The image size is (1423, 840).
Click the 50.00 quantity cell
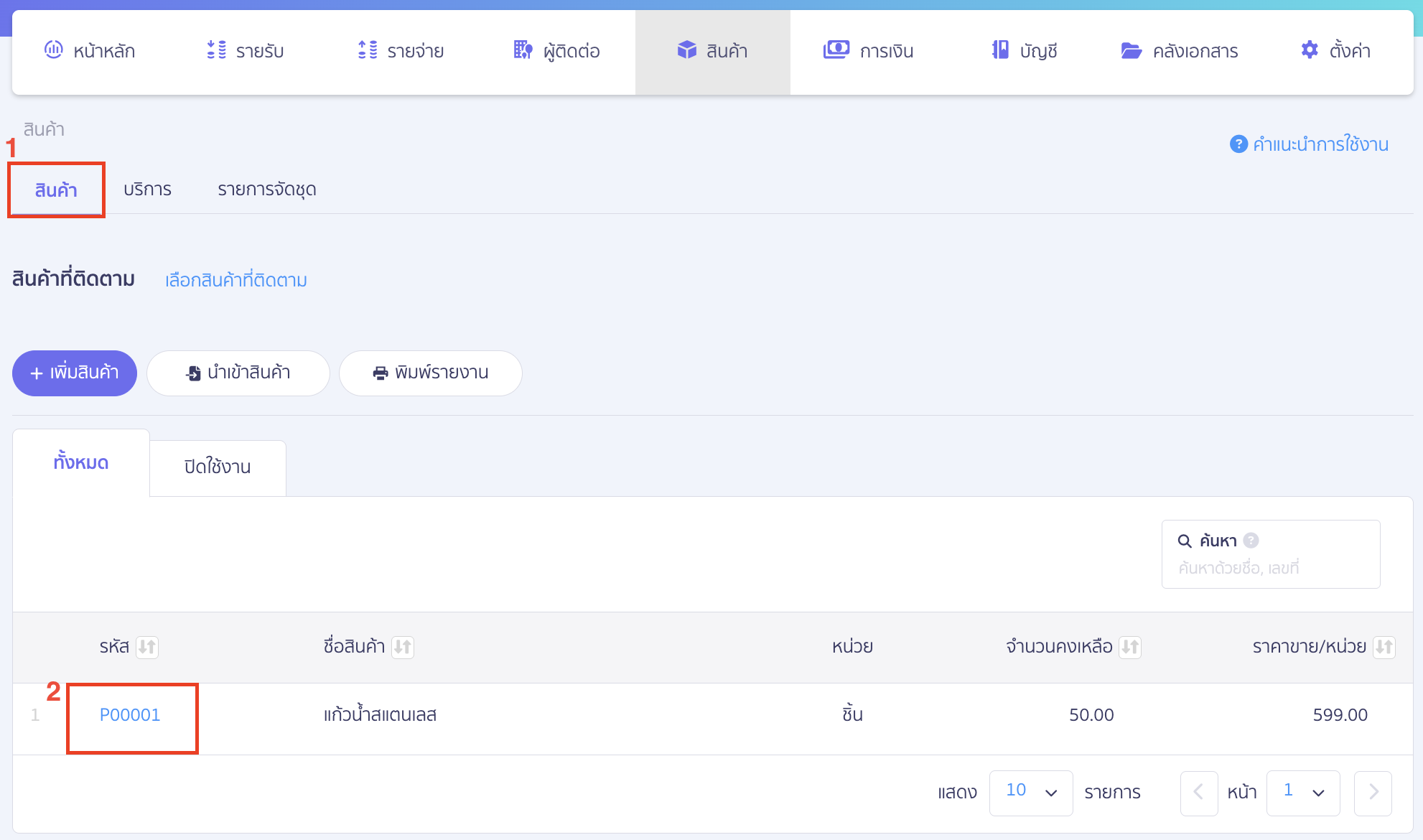point(1091,715)
